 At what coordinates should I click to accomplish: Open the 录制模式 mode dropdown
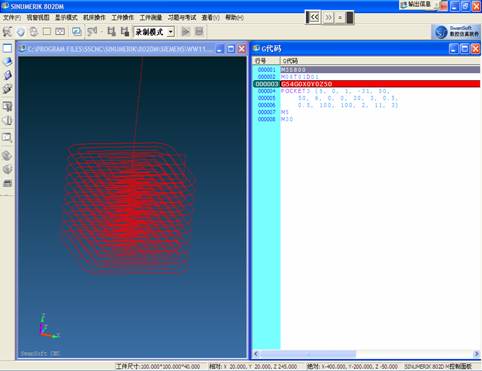tap(171, 32)
